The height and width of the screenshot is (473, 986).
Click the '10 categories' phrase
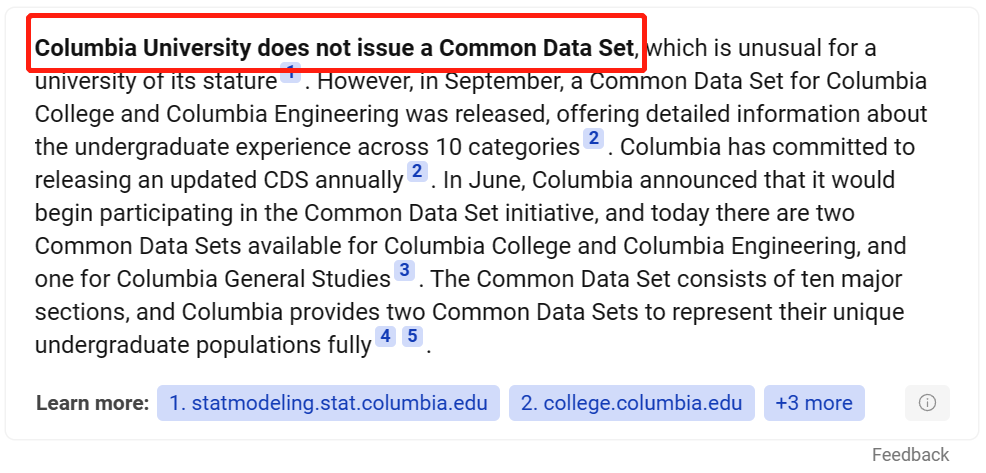(x=507, y=147)
